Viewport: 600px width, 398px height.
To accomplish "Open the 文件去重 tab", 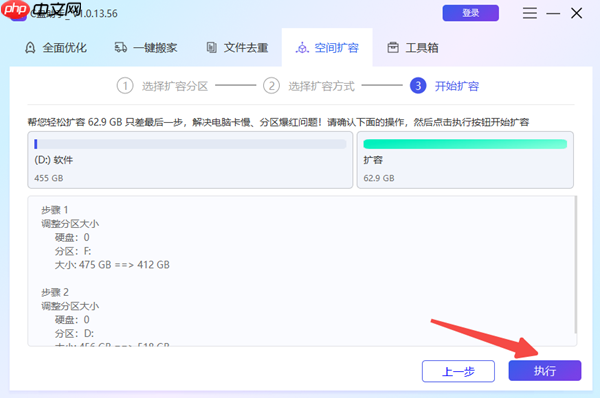I will click(237, 48).
